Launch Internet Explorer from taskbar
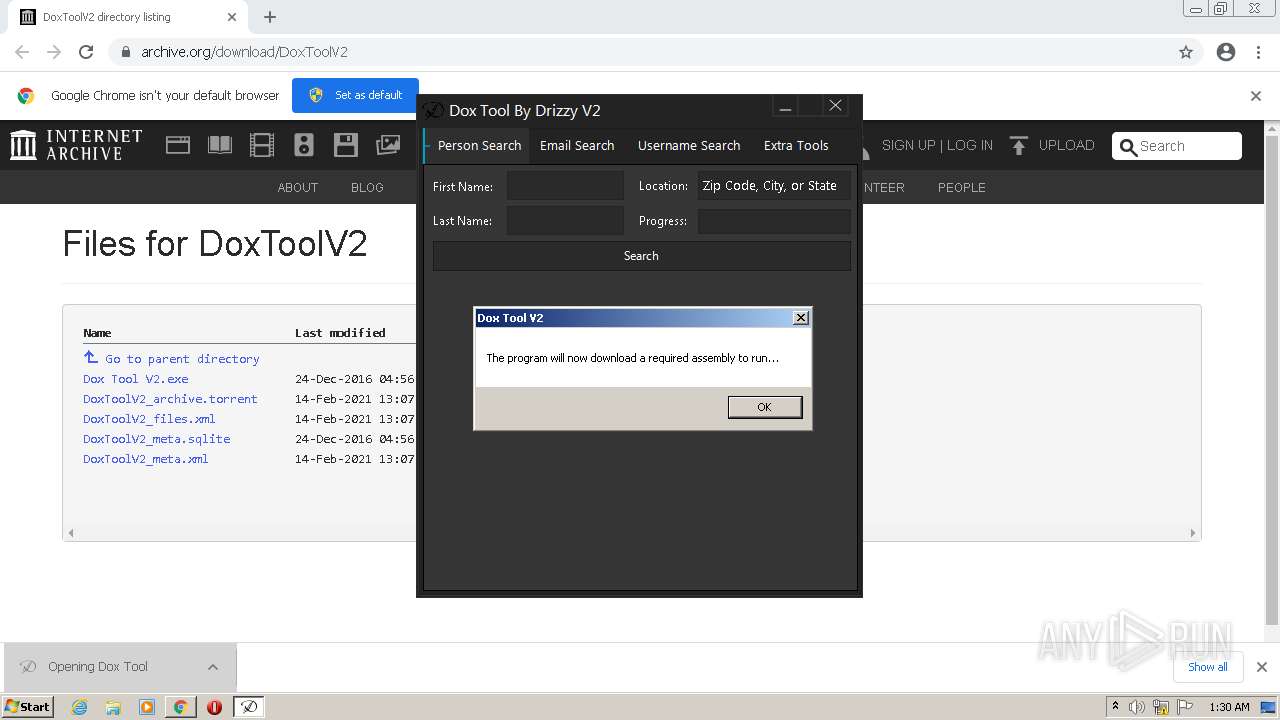 80,707
